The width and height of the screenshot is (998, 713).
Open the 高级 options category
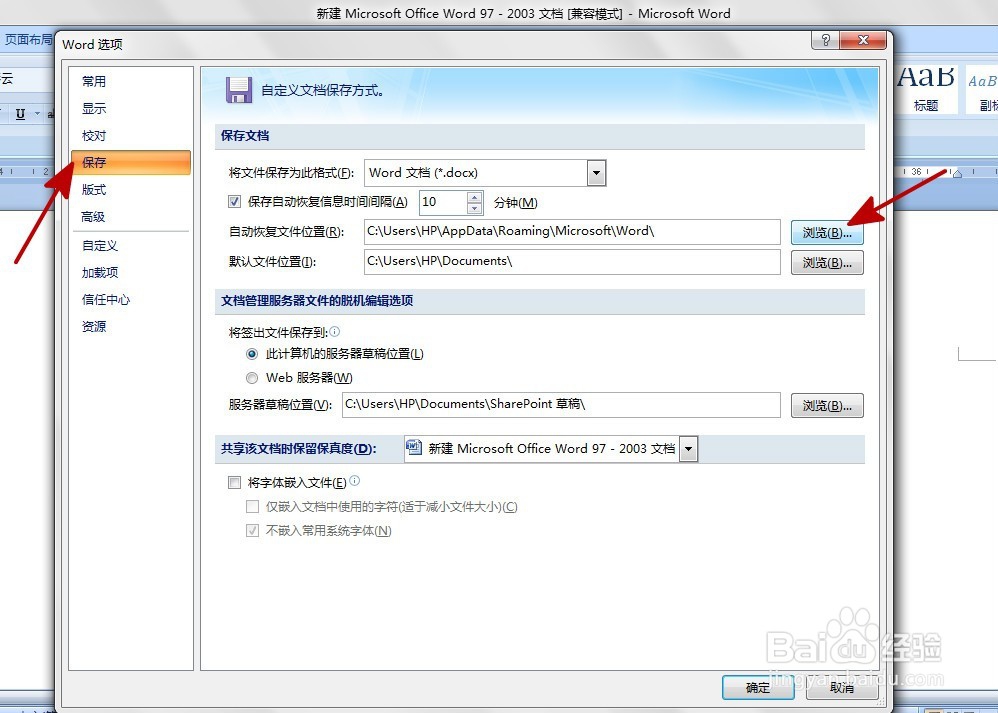pyautogui.click(x=93, y=216)
